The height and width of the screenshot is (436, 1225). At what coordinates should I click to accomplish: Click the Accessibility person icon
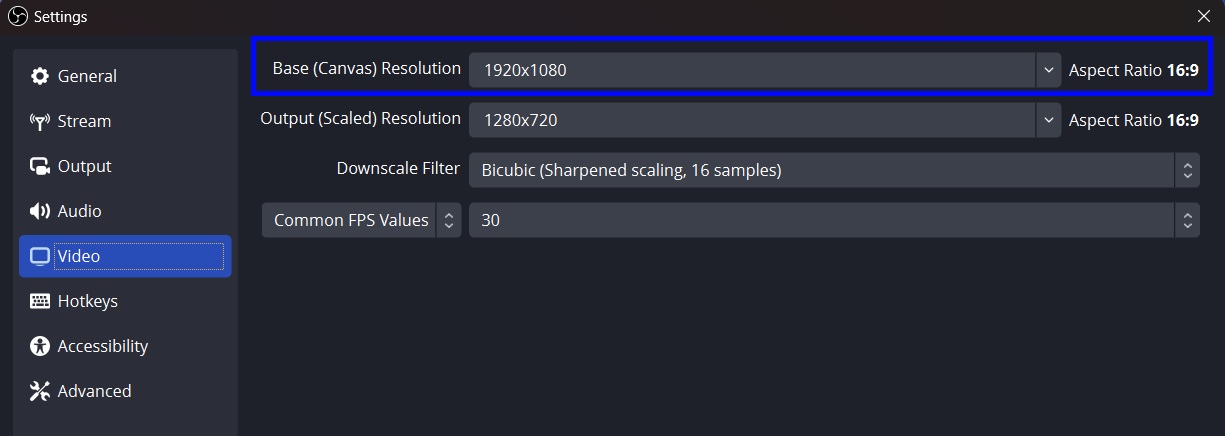[x=40, y=346]
